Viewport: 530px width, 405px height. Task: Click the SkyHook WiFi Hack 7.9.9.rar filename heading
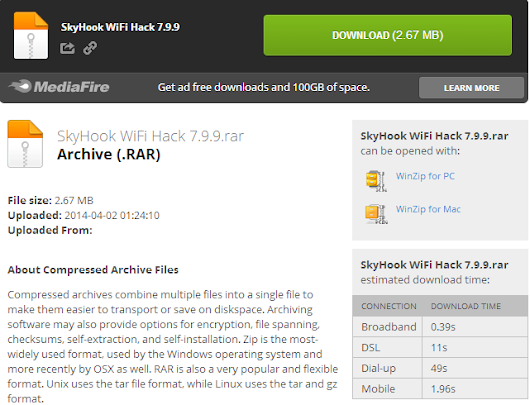tap(150, 136)
